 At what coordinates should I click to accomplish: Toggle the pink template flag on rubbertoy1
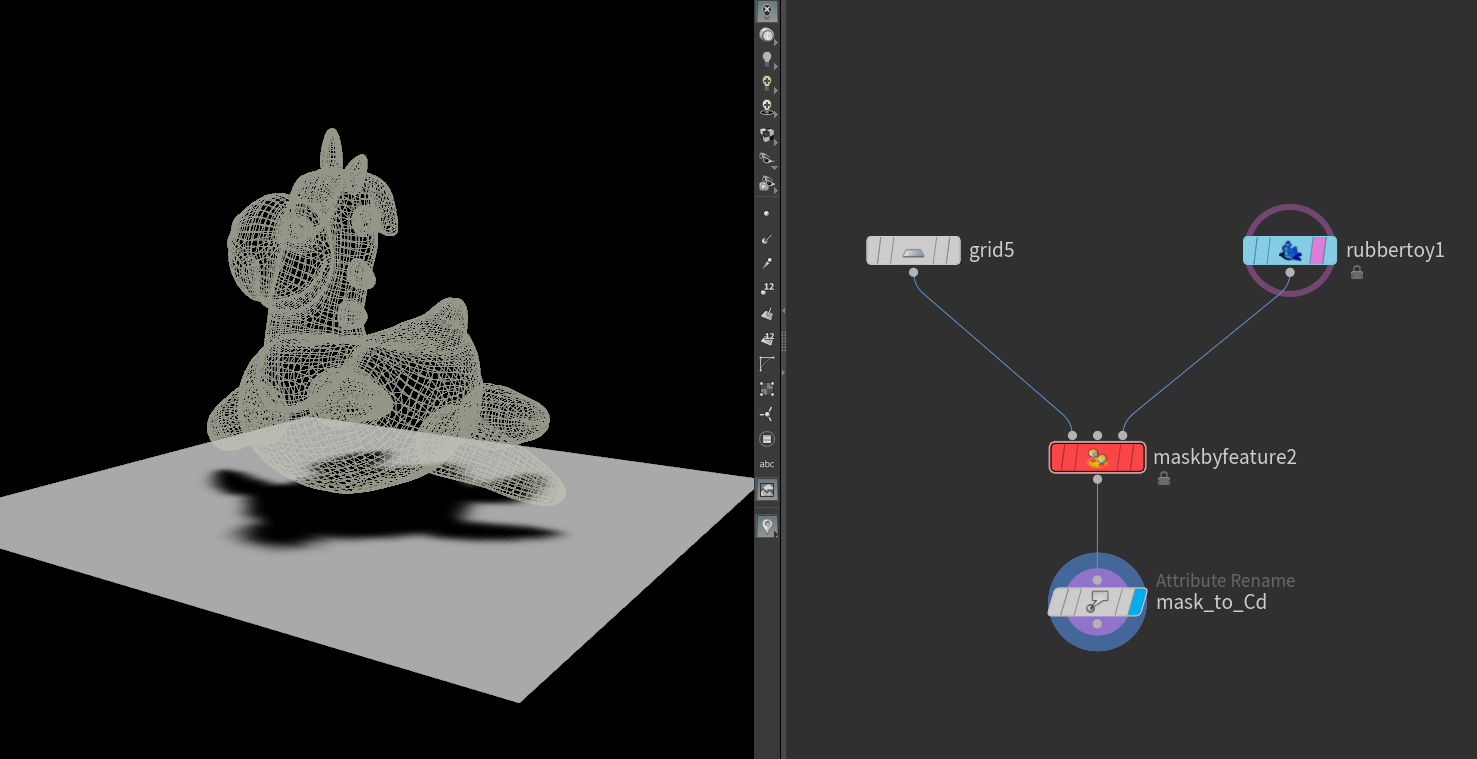pos(1317,250)
